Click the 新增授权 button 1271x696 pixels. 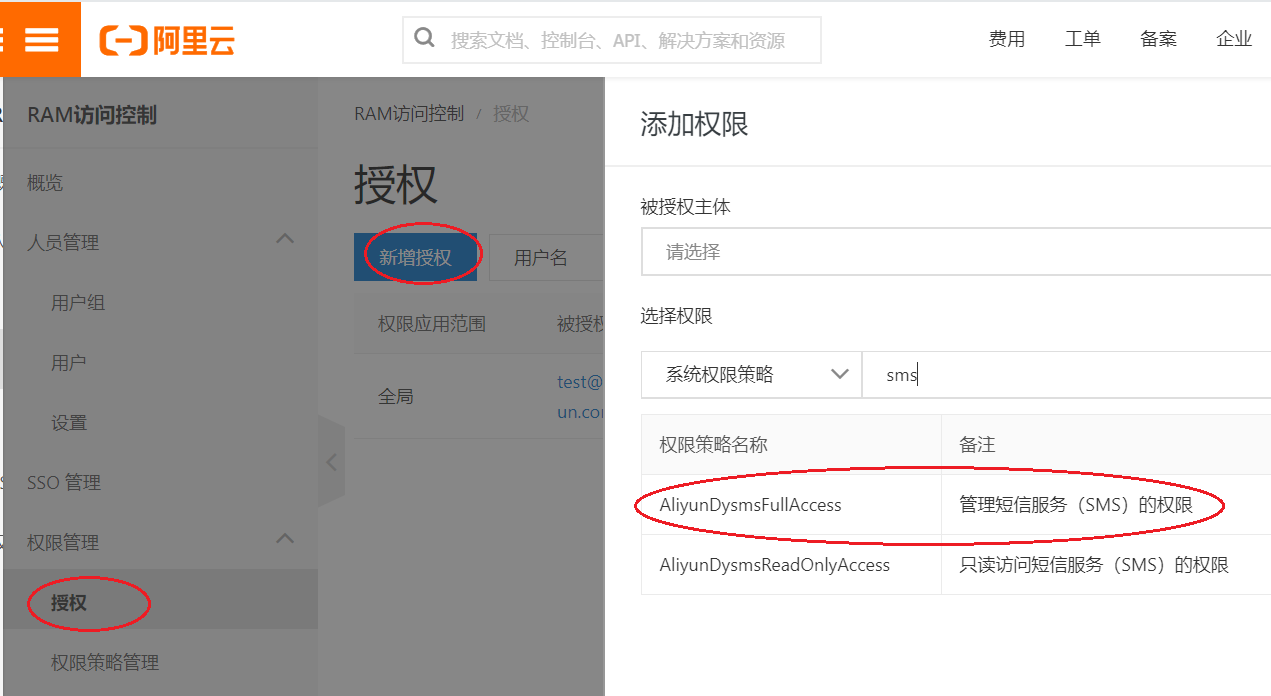point(415,258)
